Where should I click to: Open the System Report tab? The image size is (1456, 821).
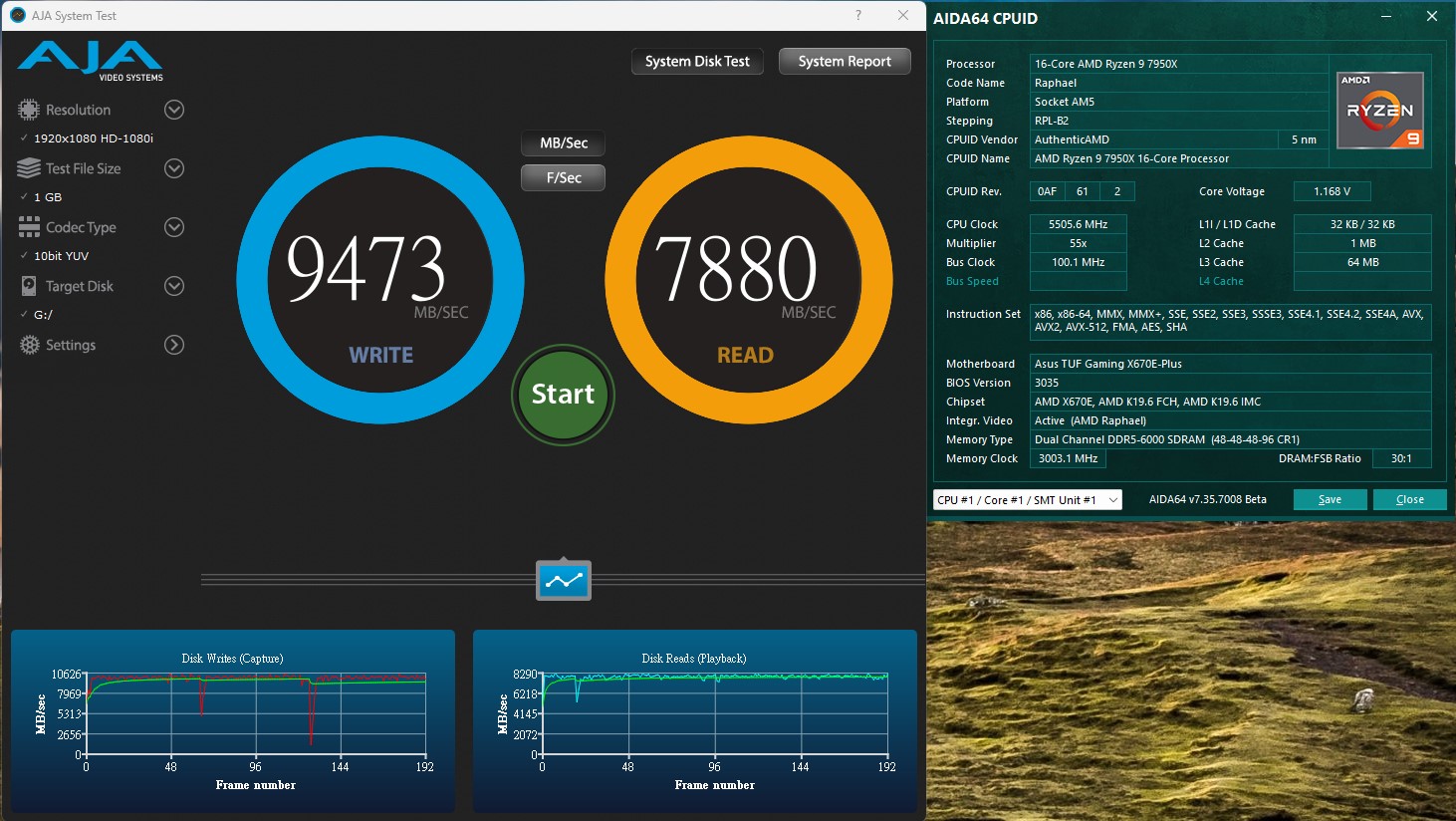[x=845, y=62]
